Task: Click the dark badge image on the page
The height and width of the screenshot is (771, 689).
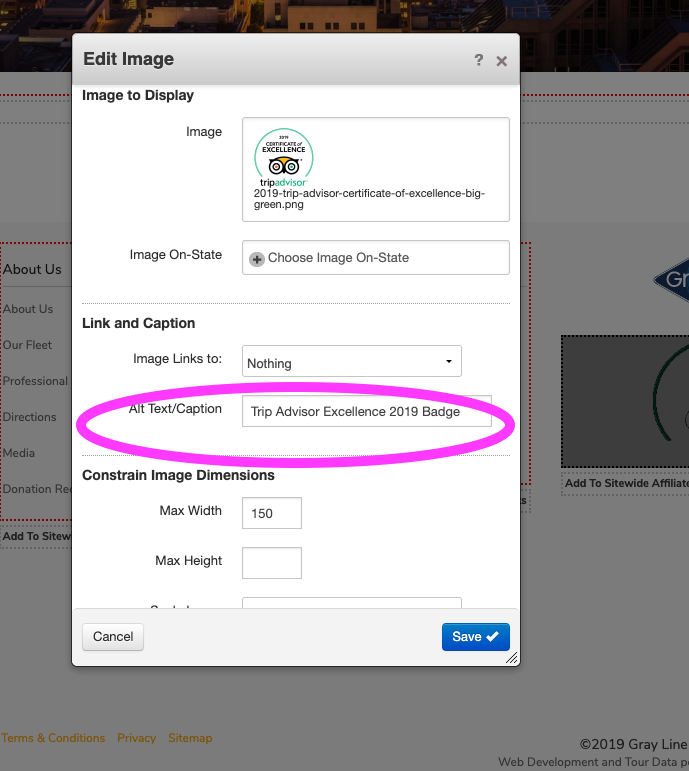Action: coord(625,402)
